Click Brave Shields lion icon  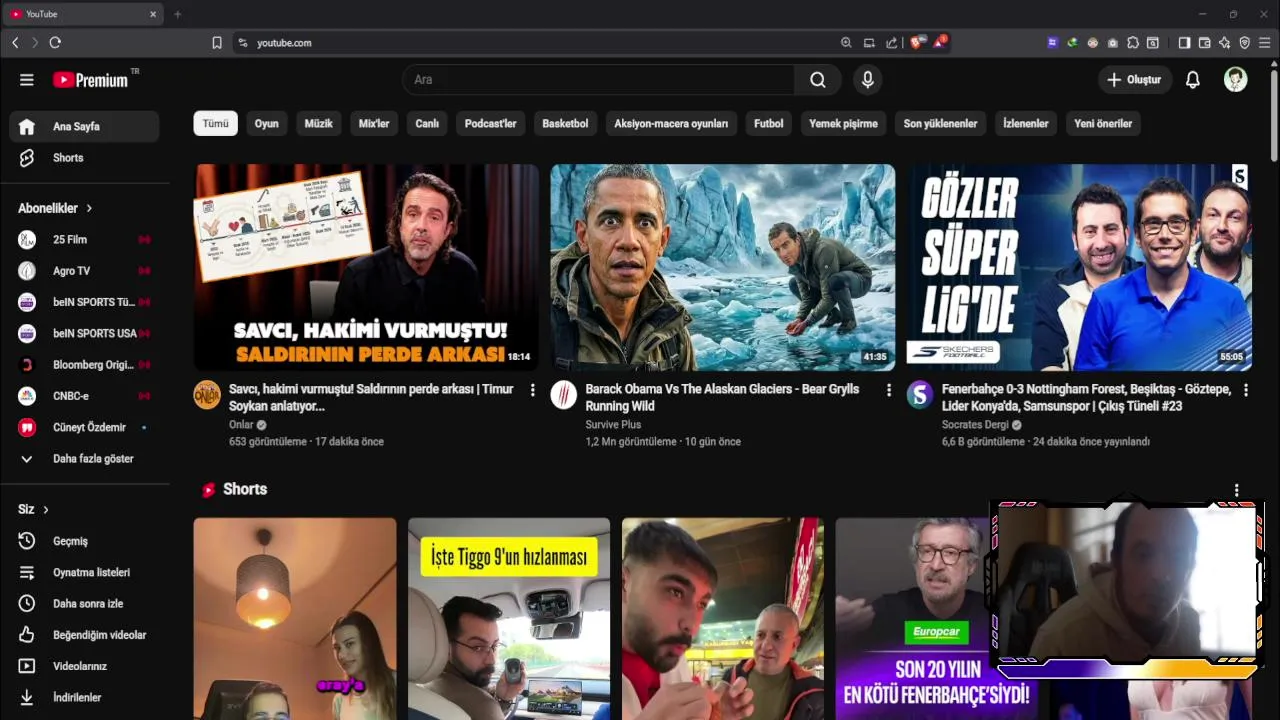point(917,43)
